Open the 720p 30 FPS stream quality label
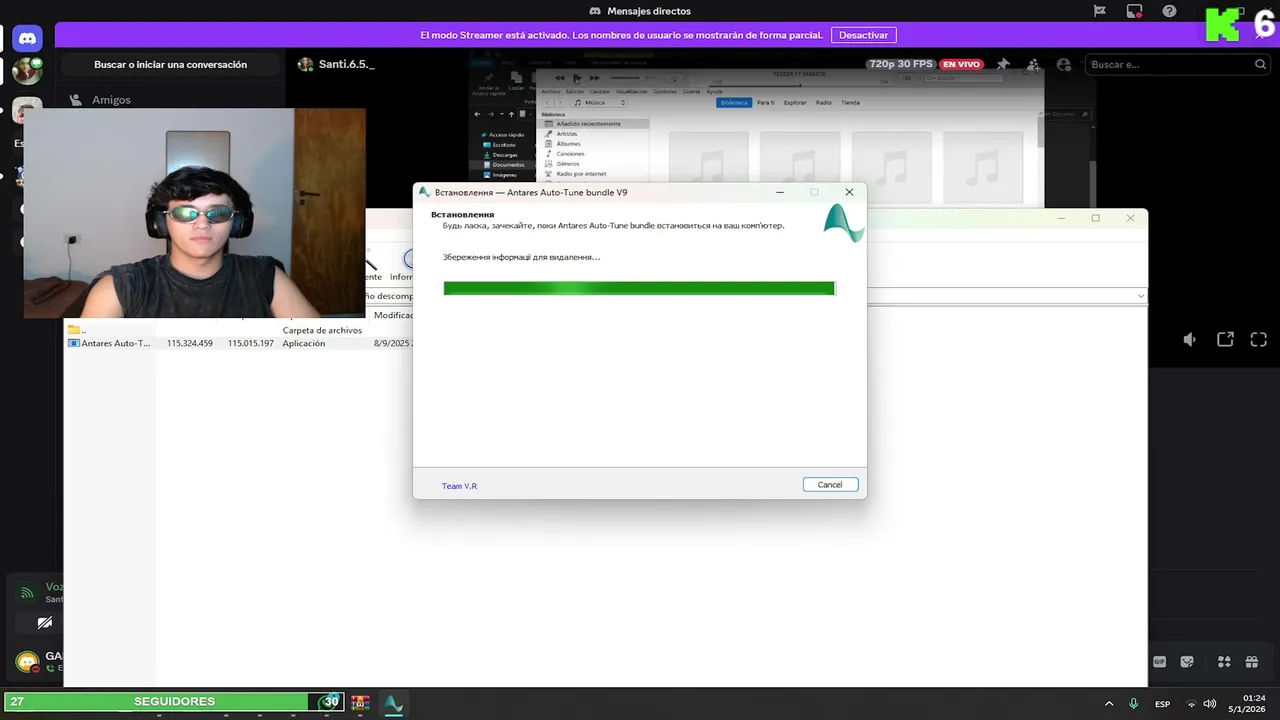 (901, 64)
